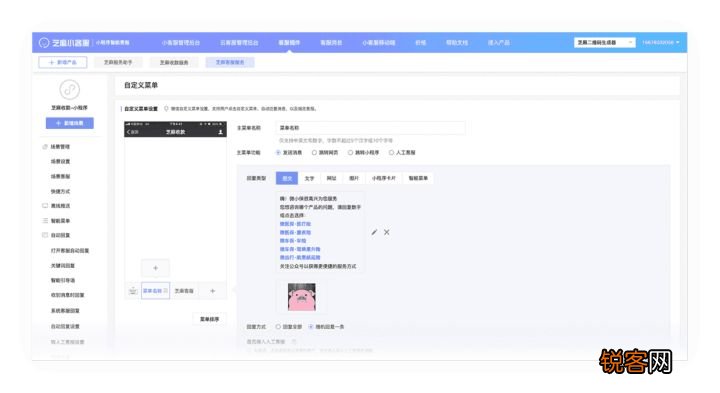The height and width of the screenshot is (393, 720).
Task: Click the pencil edit icon beside reply message
Action: coord(374,232)
